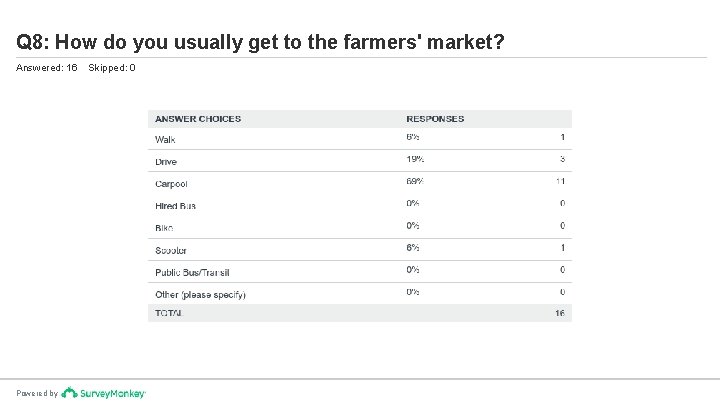The width and height of the screenshot is (720, 405).
Task: Click the Answered: 16 text
Action: pyautogui.click(x=46, y=68)
